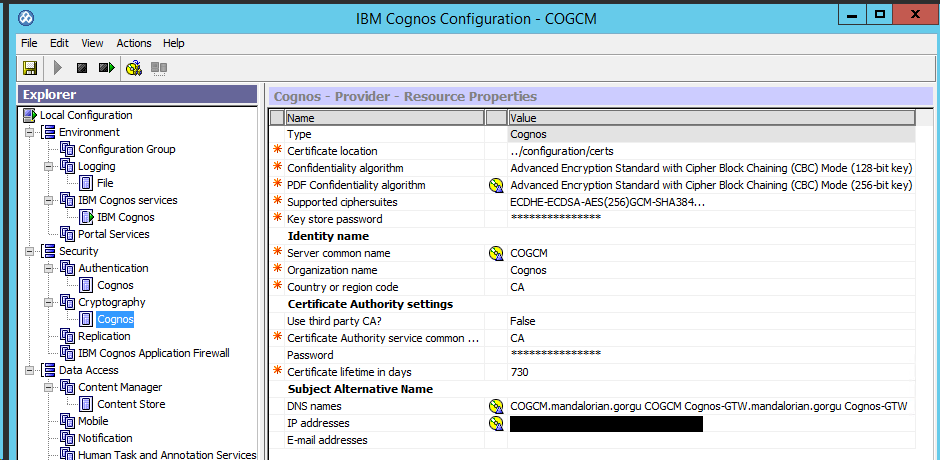Collapse the Security tree node
This screenshot has width=940, height=460.
click(x=29, y=251)
